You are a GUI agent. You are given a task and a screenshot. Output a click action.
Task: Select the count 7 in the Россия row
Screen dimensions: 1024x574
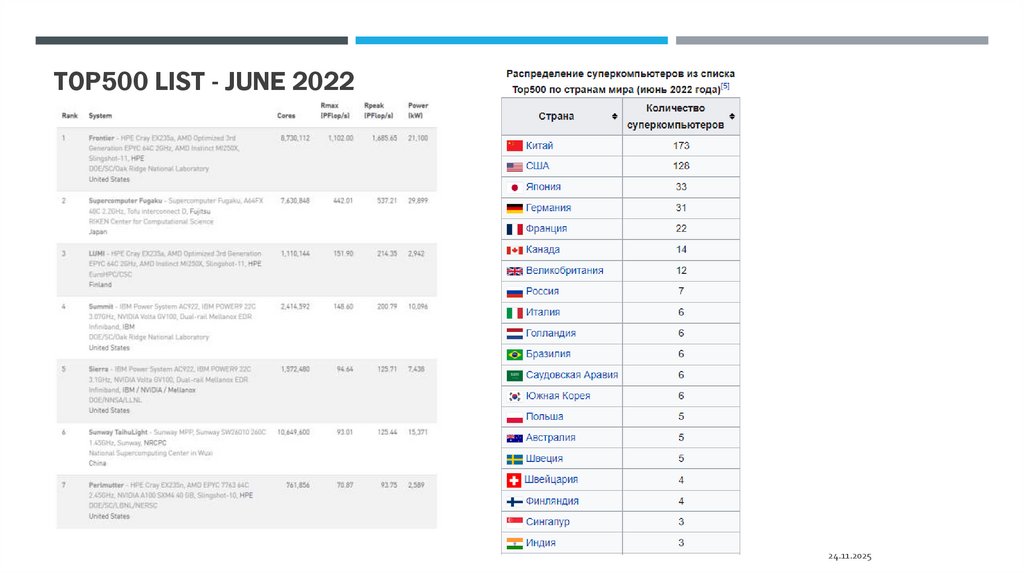(x=681, y=291)
